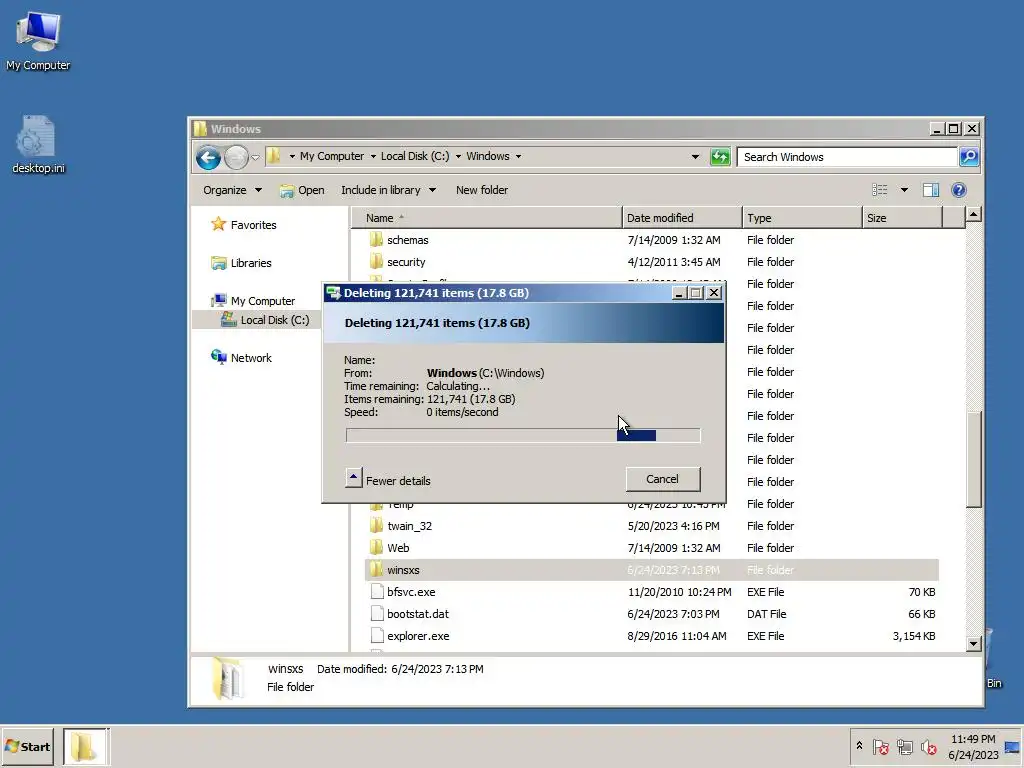Click the Local Disk (C:) breadcrumb segment
This screenshot has height=768, width=1024.
point(415,157)
